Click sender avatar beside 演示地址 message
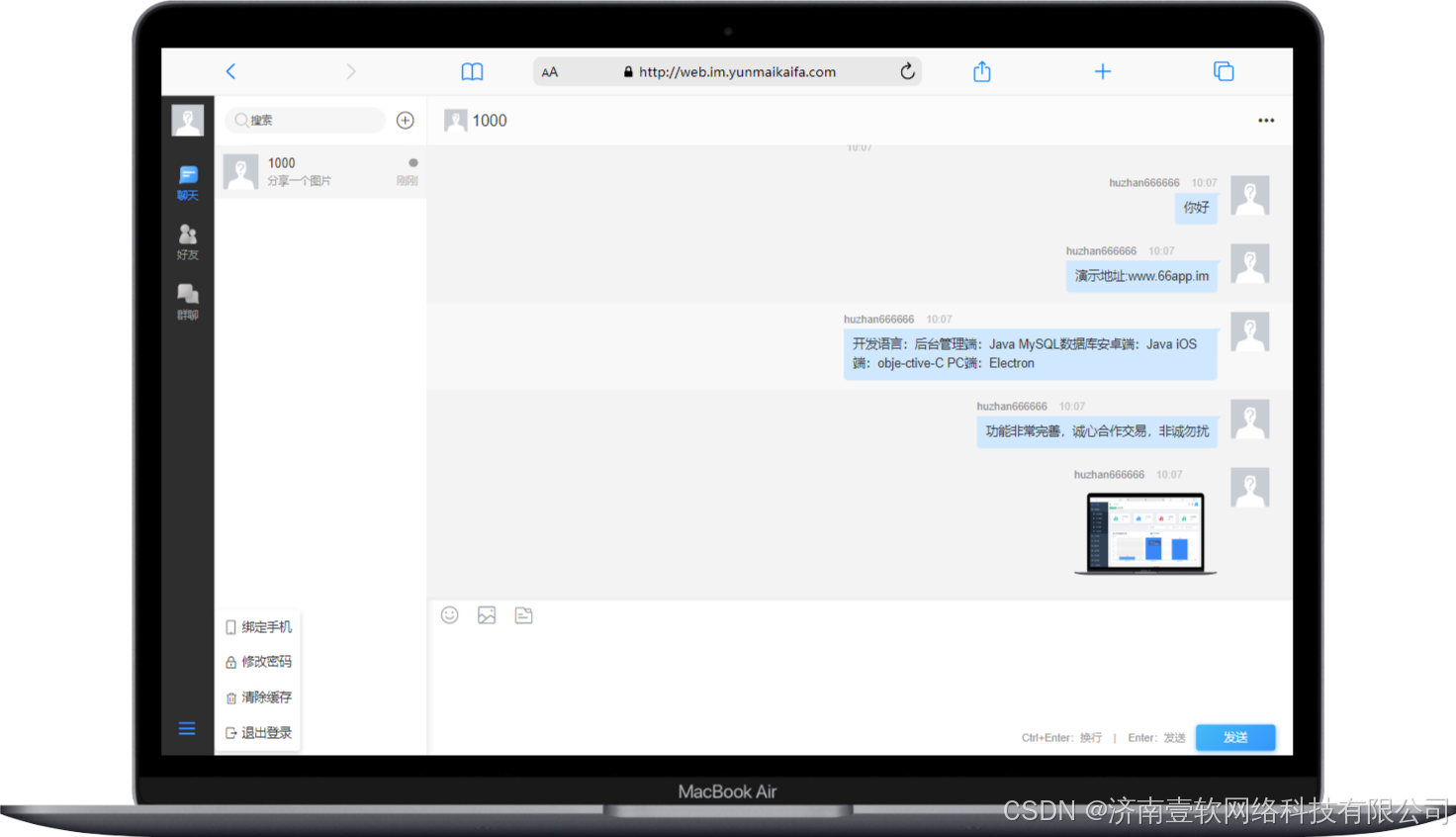The width and height of the screenshot is (1456, 837). [x=1250, y=264]
